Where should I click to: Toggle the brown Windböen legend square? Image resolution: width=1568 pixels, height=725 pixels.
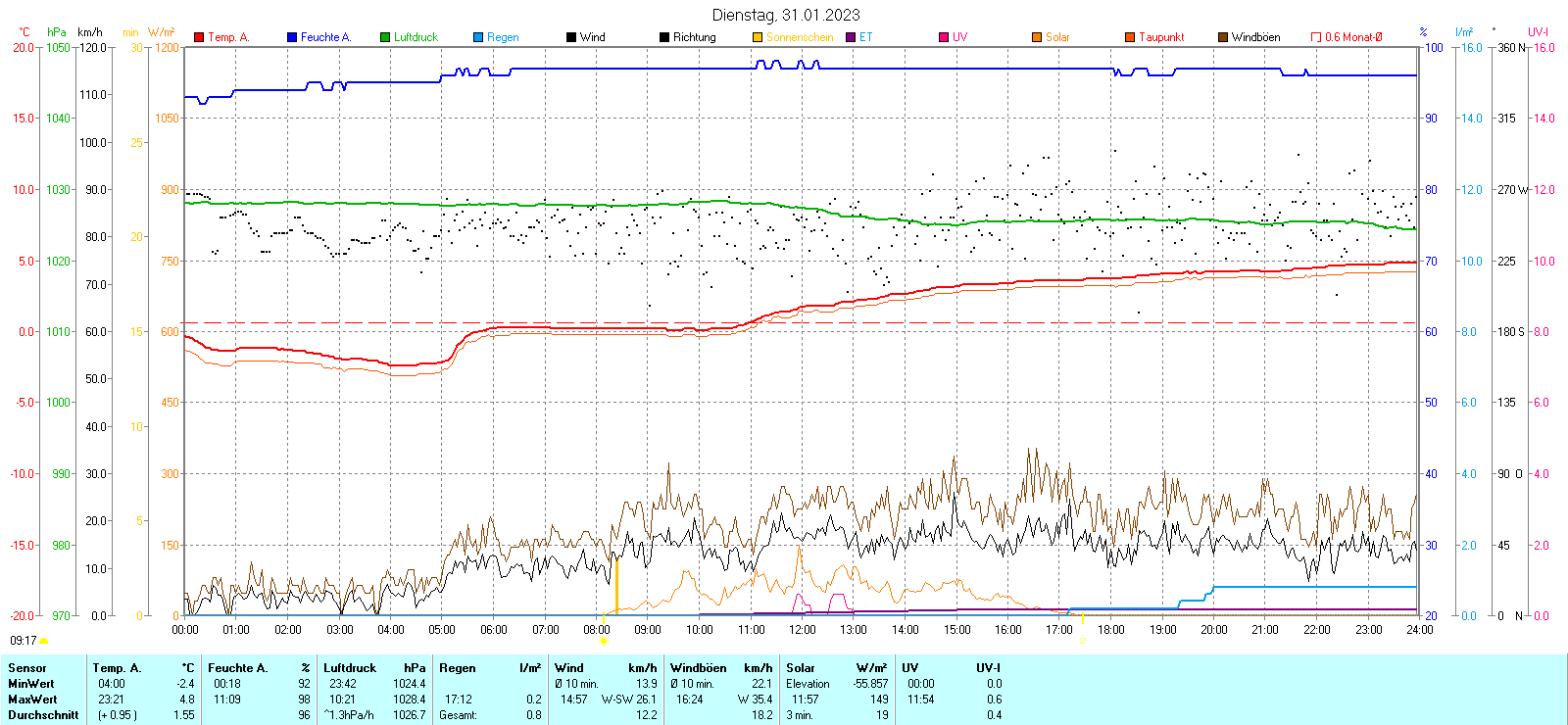1223,37
